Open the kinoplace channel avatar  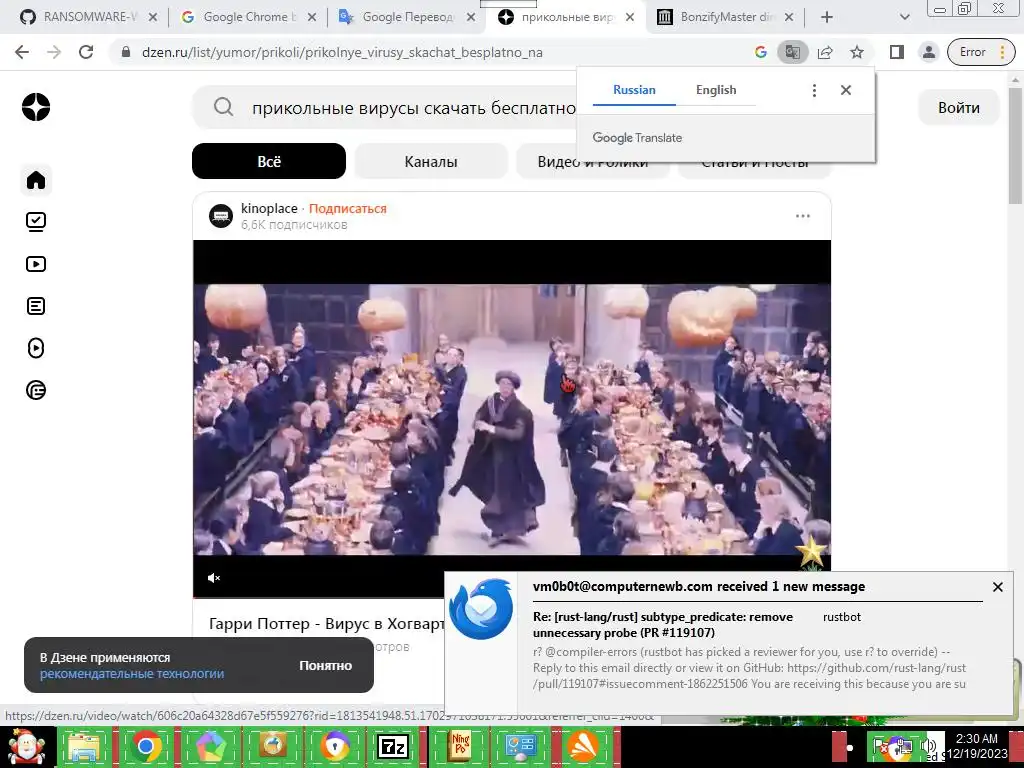[221, 216]
